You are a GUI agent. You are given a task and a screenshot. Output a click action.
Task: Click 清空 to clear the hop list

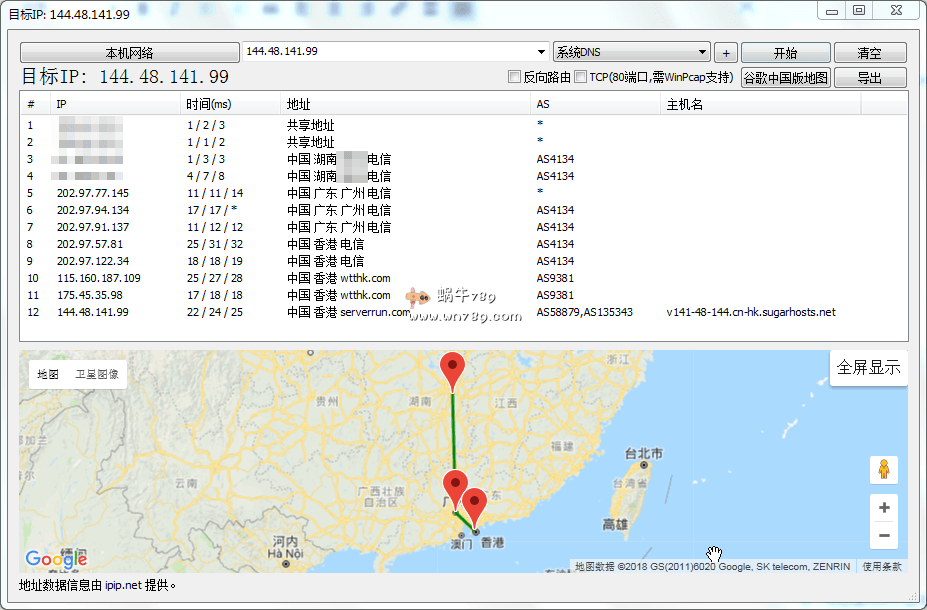click(871, 52)
